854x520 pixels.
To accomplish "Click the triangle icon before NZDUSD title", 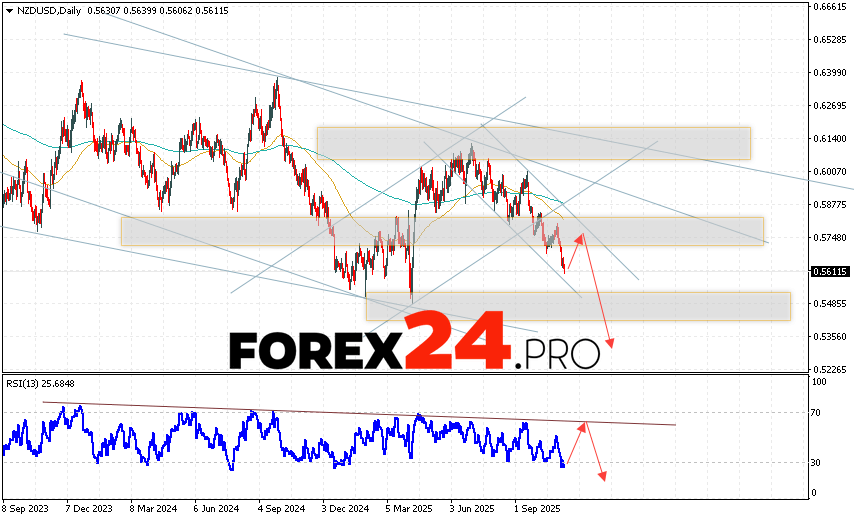I will click(x=6, y=12).
